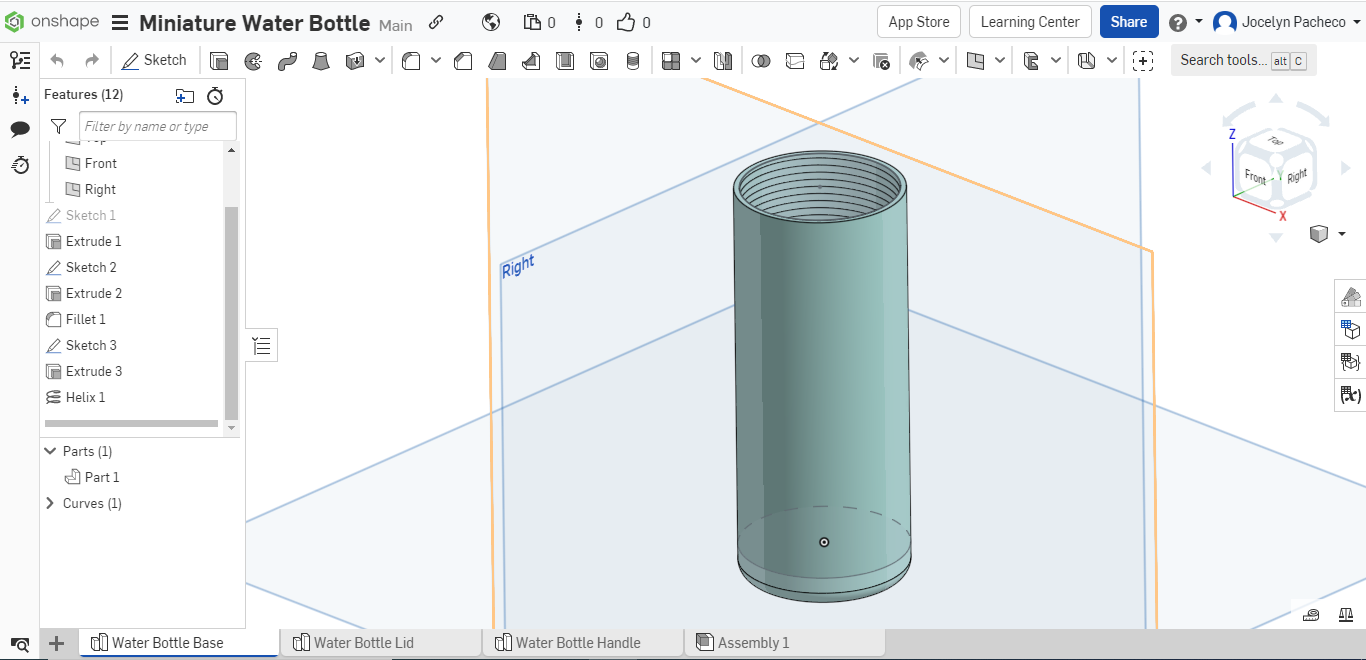Open the Configurations panel on the right sidebar
Viewport: 1366px width, 660px height.
click(1351, 329)
